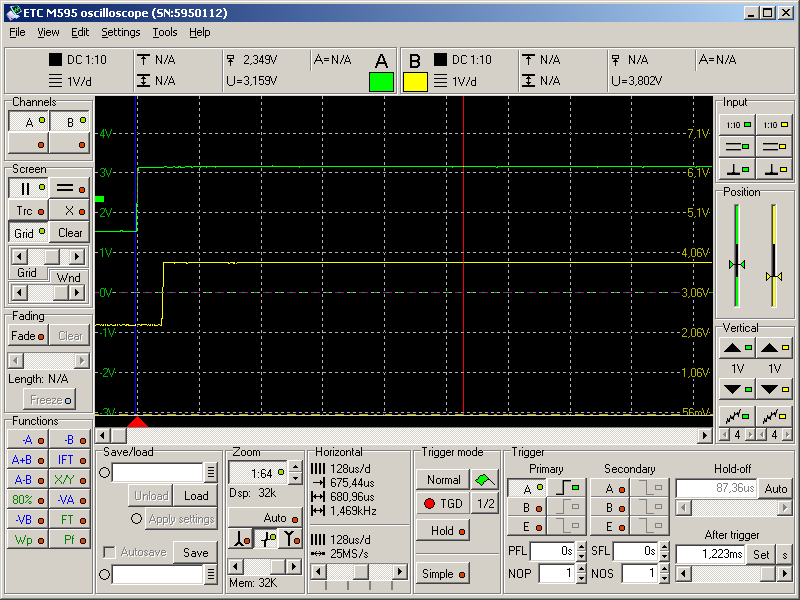Click the Load button in Save/load panel
Image resolution: width=800 pixels, height=600 pixels.
(x=196, y=495)
